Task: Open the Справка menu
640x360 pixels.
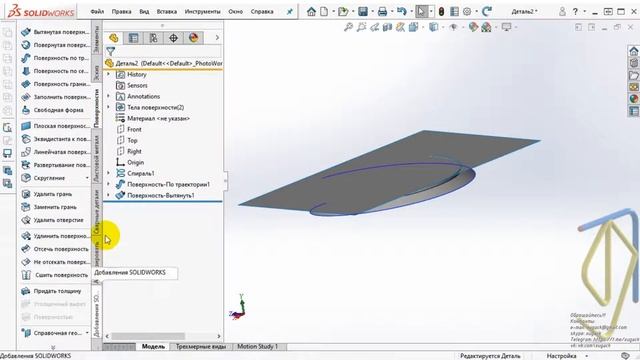Action: [262, 11]
